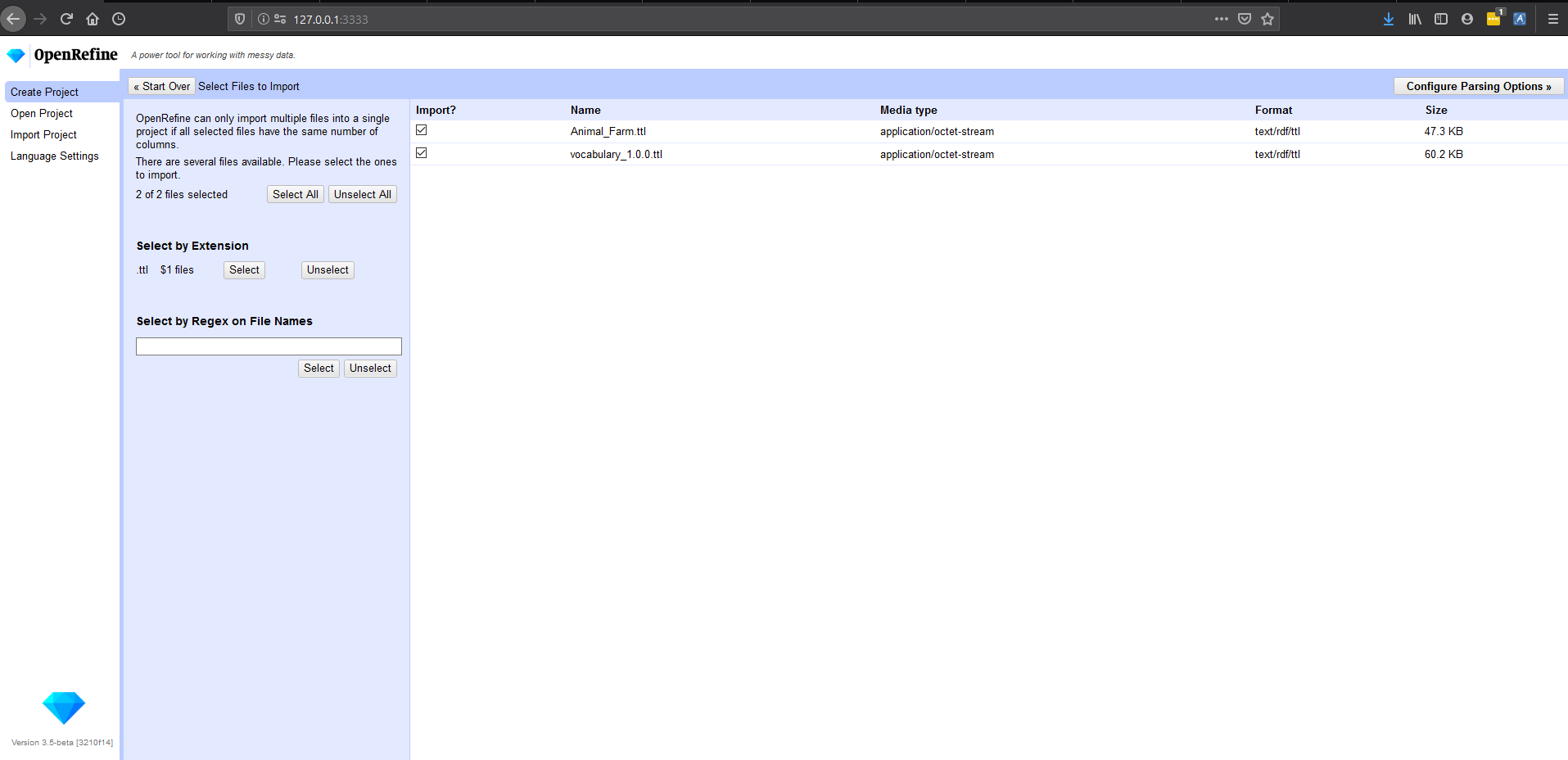
Task: Click the 47.3 KB size cell
Action: pyautogui.click(x=1444, y=131)
